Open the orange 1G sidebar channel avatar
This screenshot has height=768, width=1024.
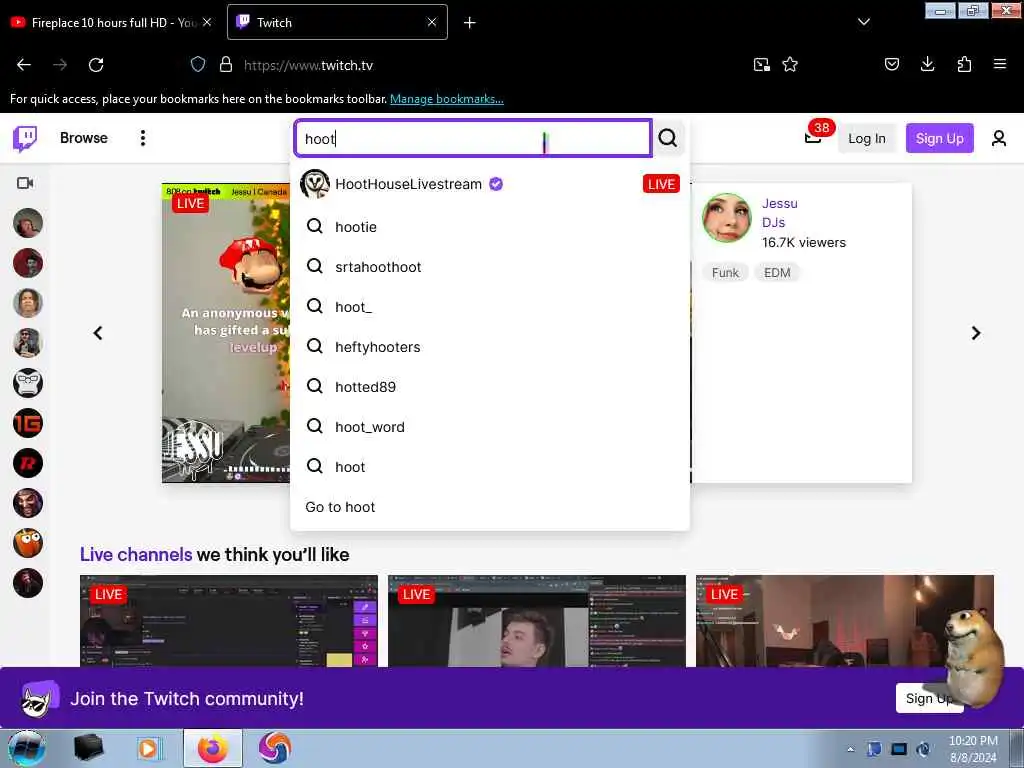pyautogui.click(x=27, y=423)
